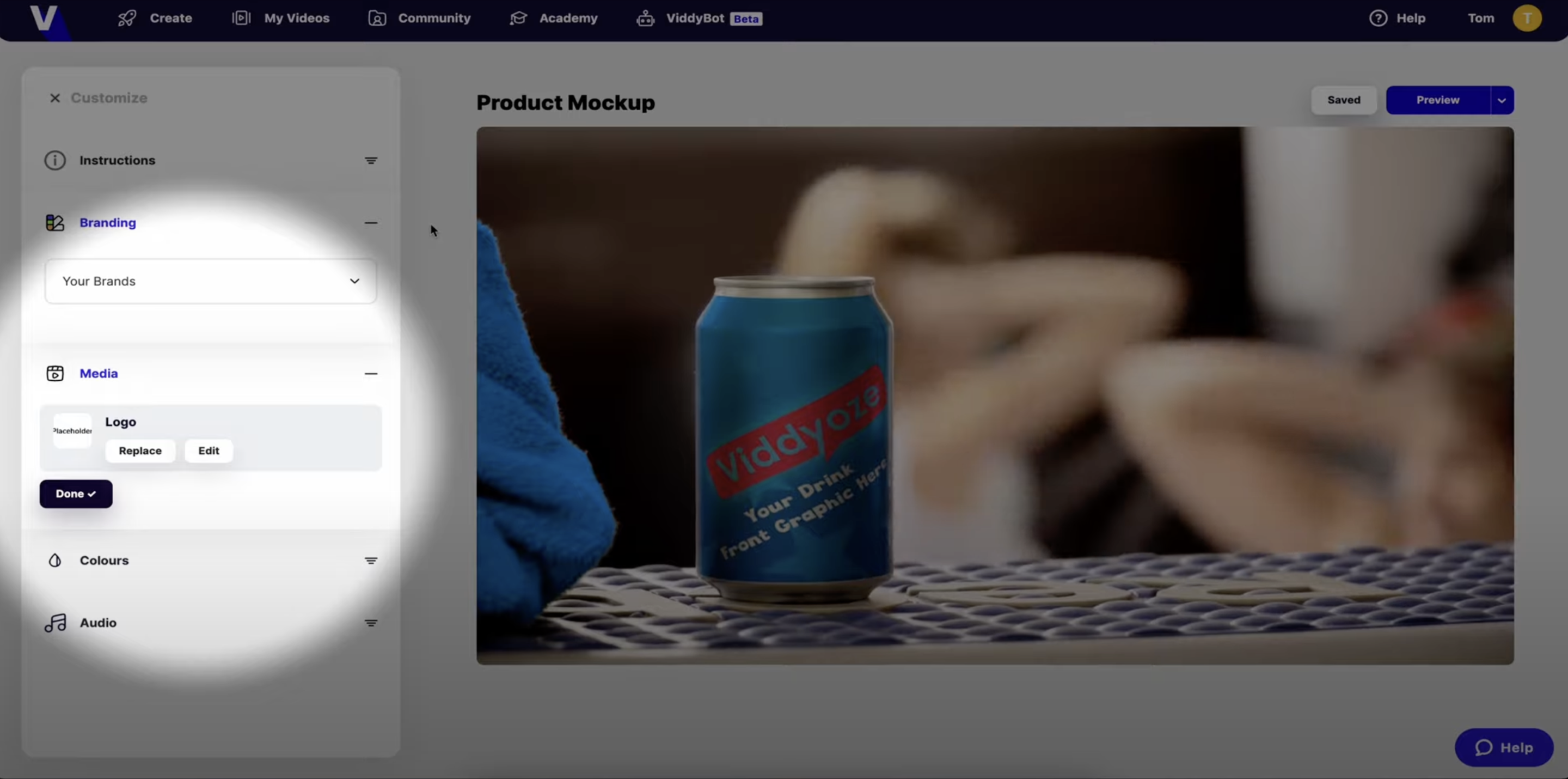
Task: Expand the Instructions section
Action: tap(371, 161)
